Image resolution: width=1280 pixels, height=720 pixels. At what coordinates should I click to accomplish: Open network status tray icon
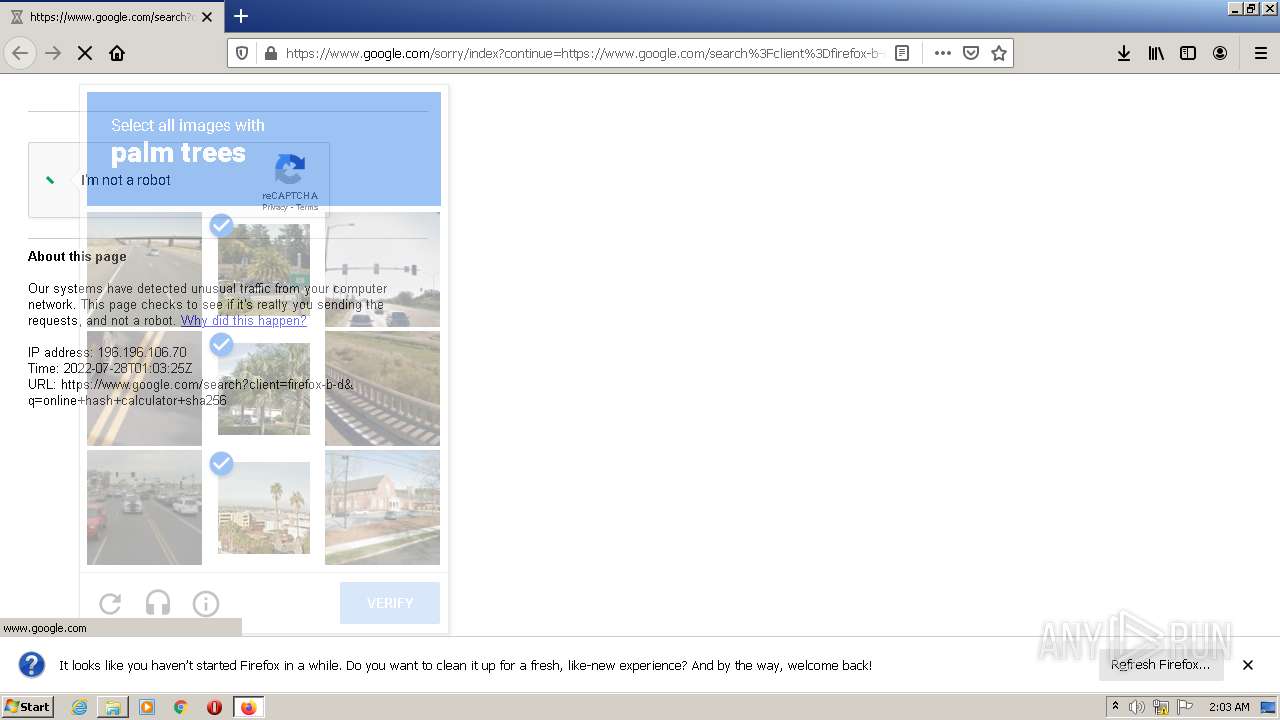click(x=1161, y=707)
